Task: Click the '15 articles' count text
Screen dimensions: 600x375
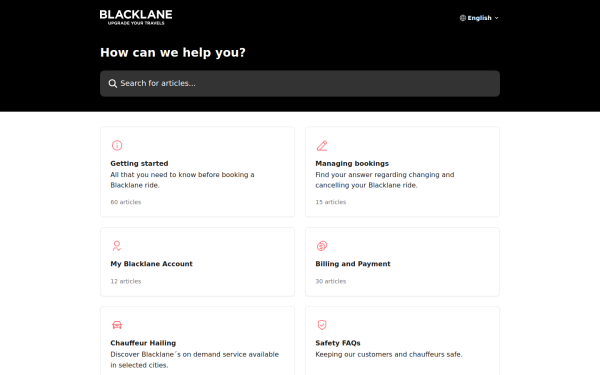Action: [331, 202]
